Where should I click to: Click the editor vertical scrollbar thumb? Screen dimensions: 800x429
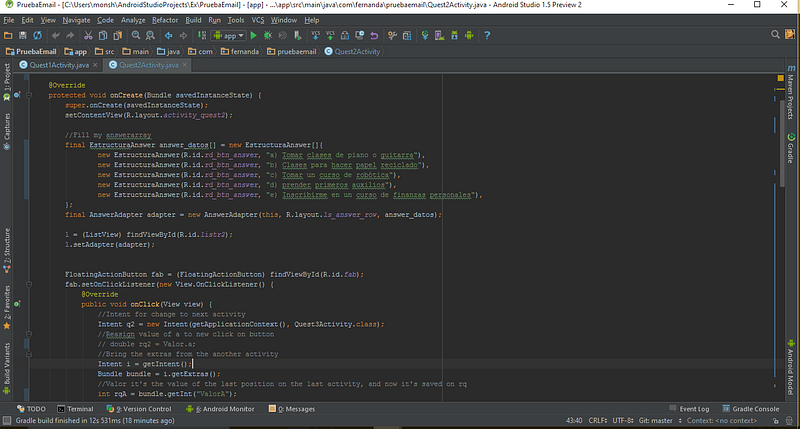(782, 144)
